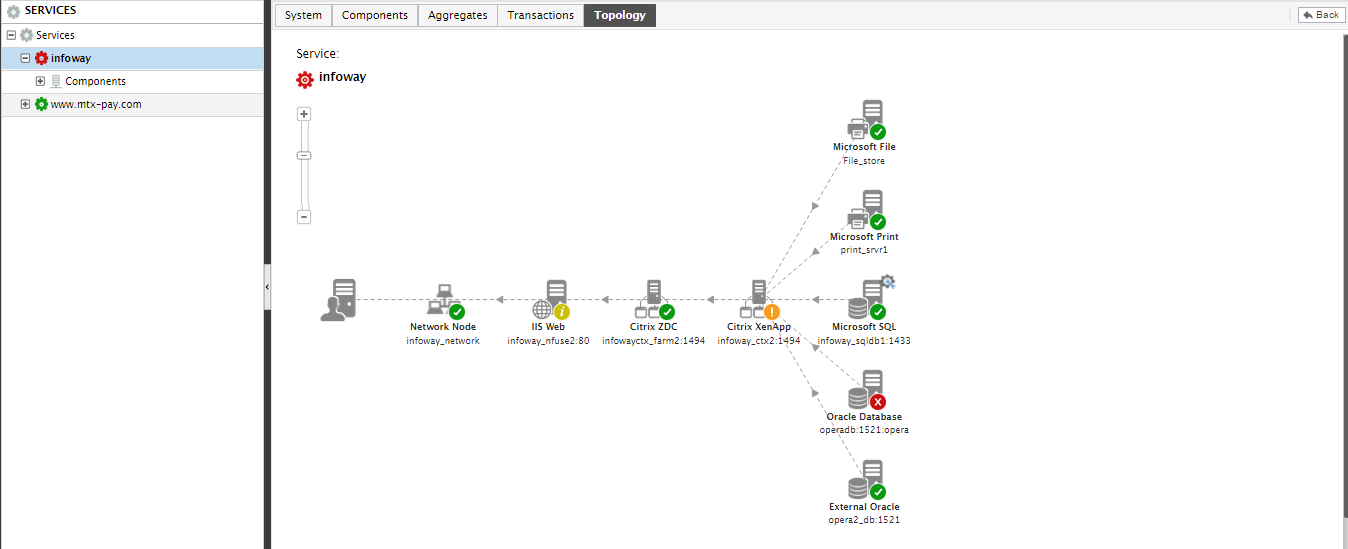Click the yellow info badge on IIS Web

click(562, 312)
